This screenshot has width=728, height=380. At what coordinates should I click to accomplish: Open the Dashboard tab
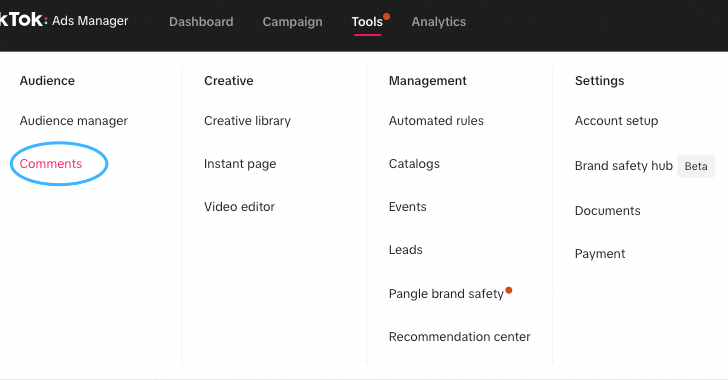[x=201, y=21]
